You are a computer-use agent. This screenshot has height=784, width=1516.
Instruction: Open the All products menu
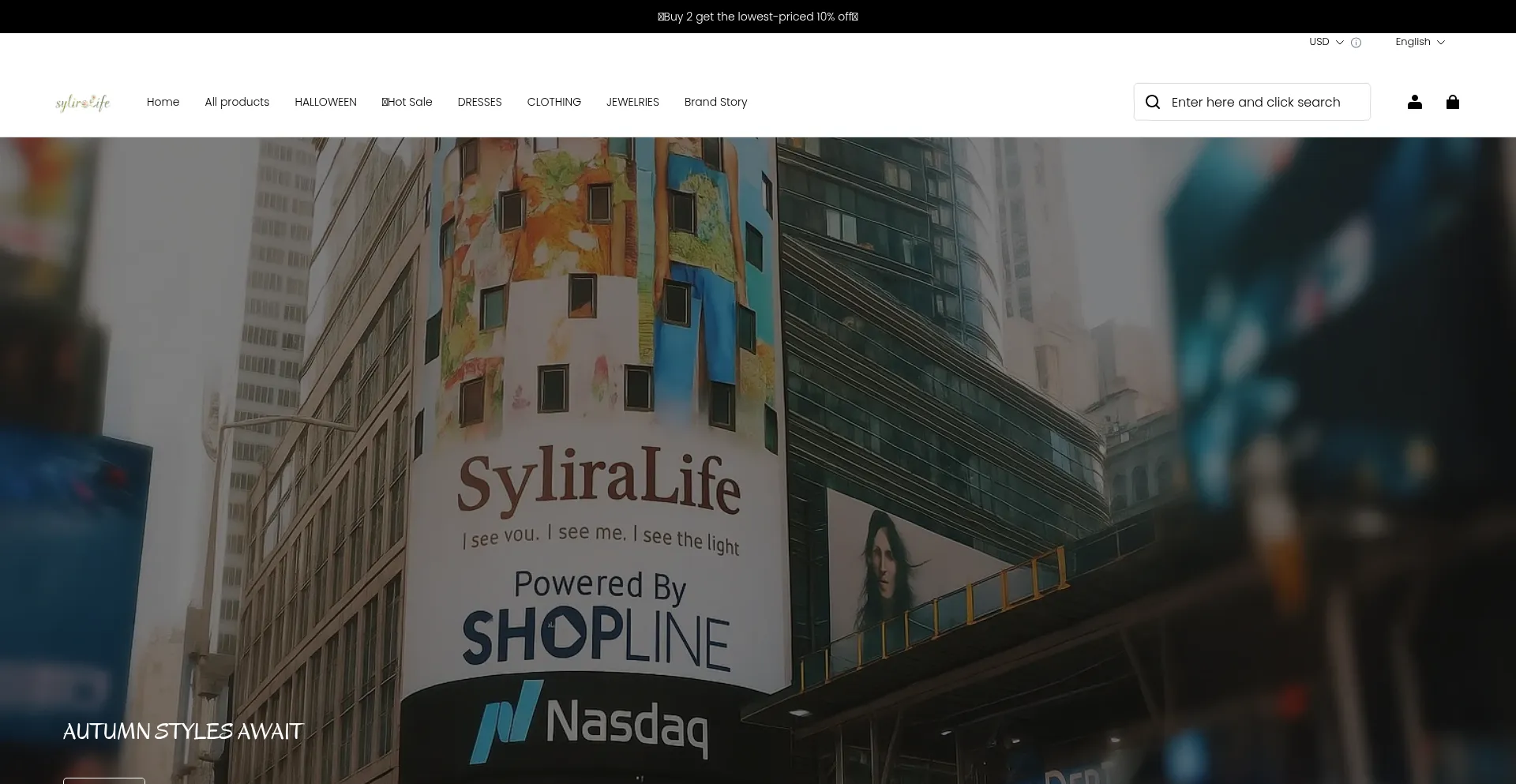coord(236,102)
